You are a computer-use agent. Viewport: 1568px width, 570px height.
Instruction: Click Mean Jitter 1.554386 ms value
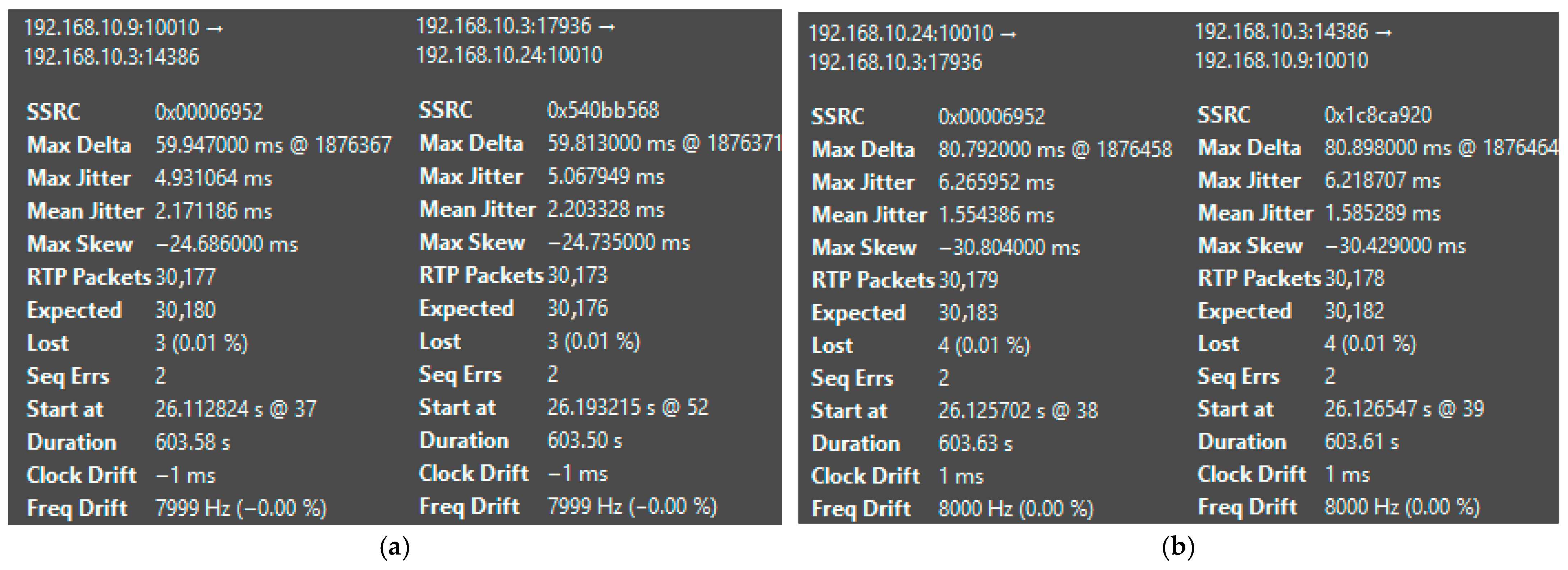tap(996, 214)
